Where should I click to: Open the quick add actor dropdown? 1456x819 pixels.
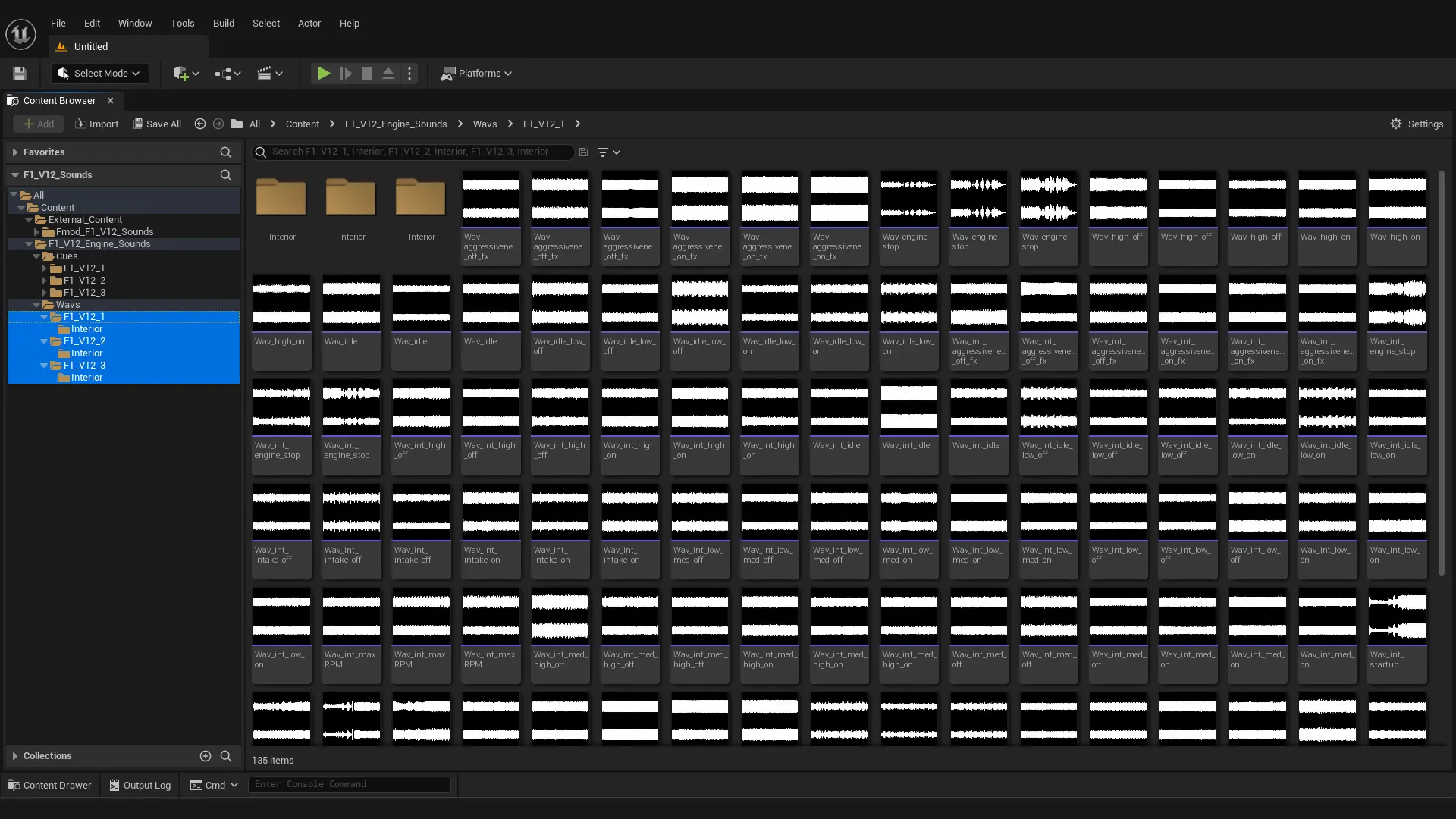click(186, 74)
